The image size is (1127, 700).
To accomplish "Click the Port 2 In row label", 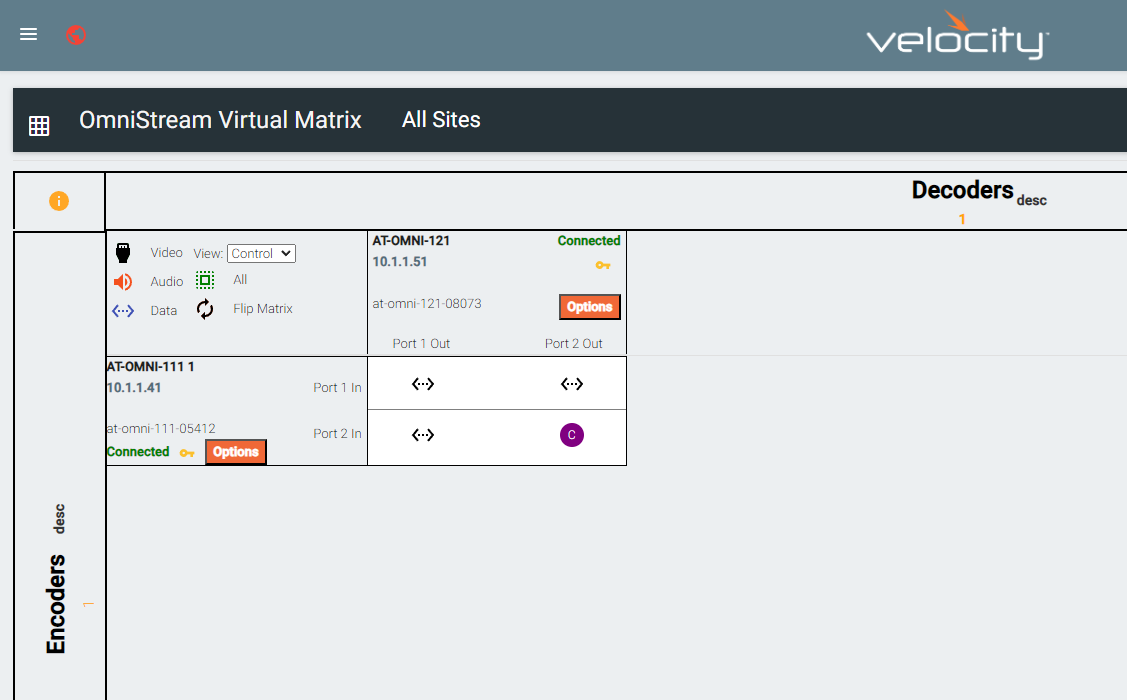I will [x=337, y=433].
